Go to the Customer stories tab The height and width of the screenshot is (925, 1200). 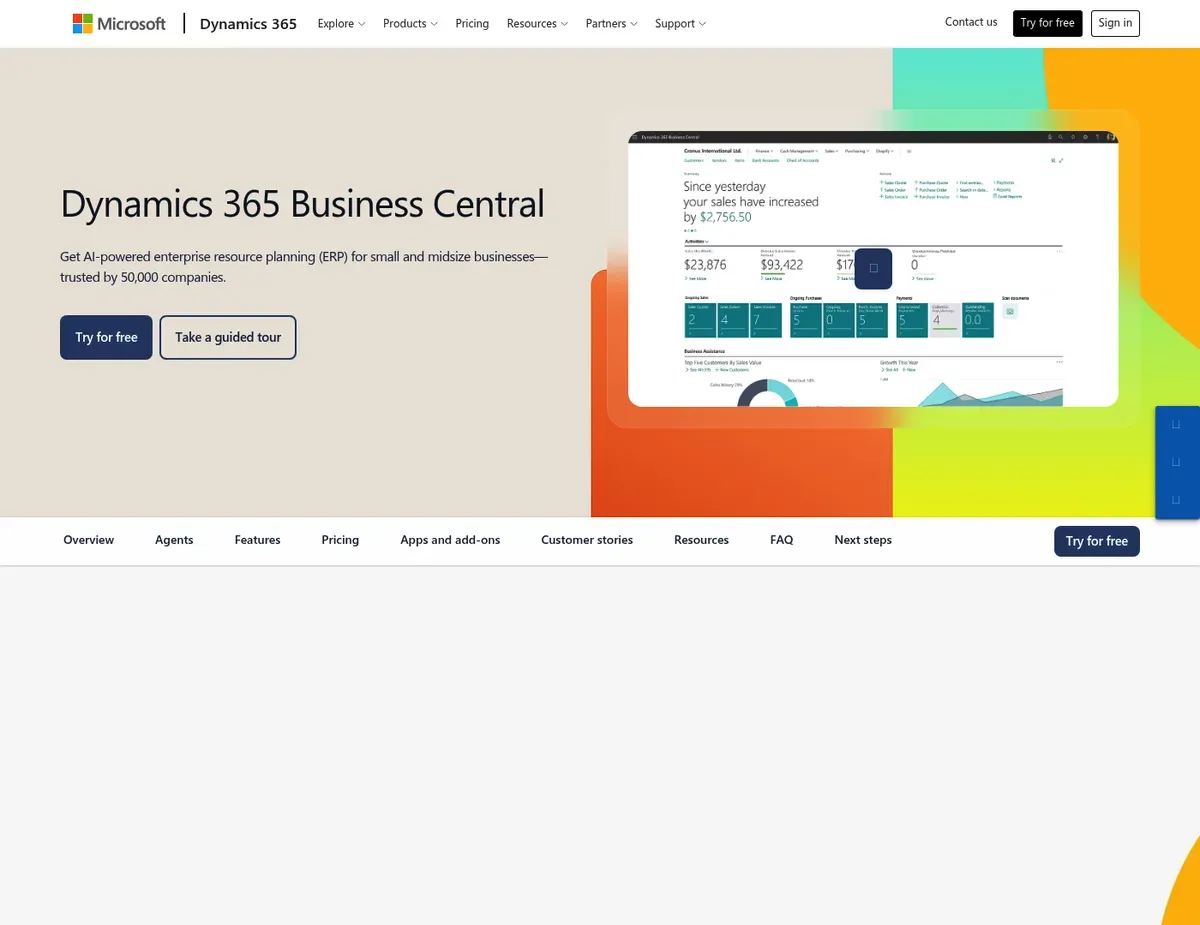pos(587,540)
